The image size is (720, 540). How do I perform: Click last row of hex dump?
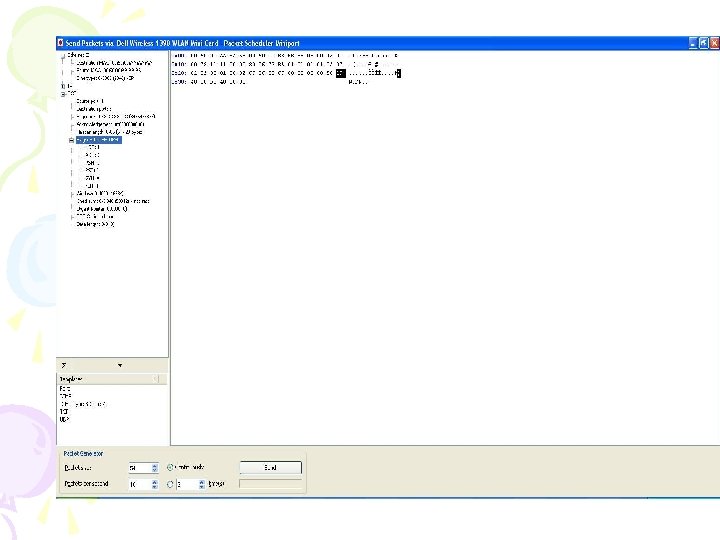point(270,82)
